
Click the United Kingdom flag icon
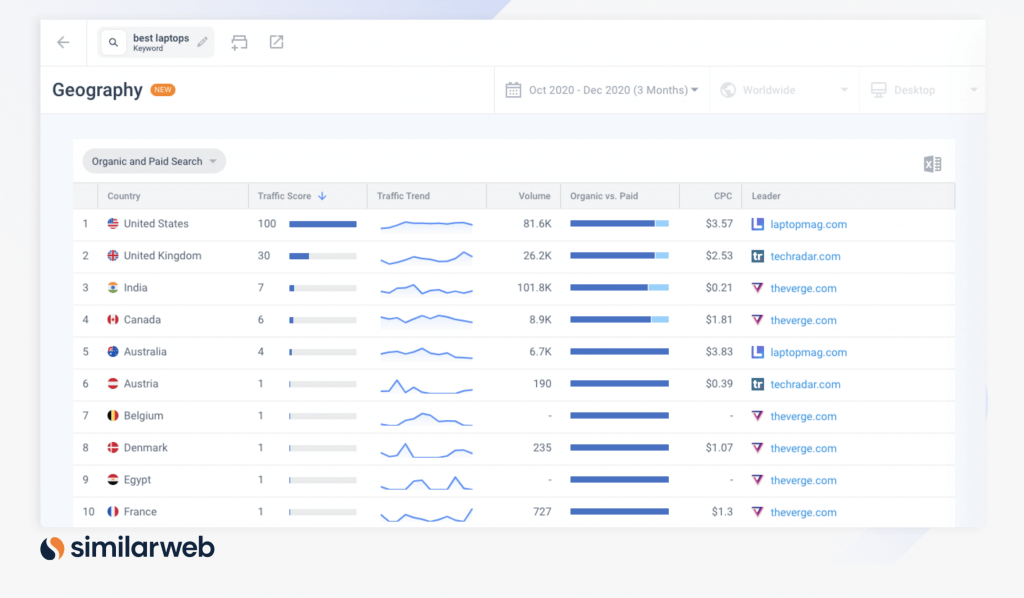[x=113, y=255]
